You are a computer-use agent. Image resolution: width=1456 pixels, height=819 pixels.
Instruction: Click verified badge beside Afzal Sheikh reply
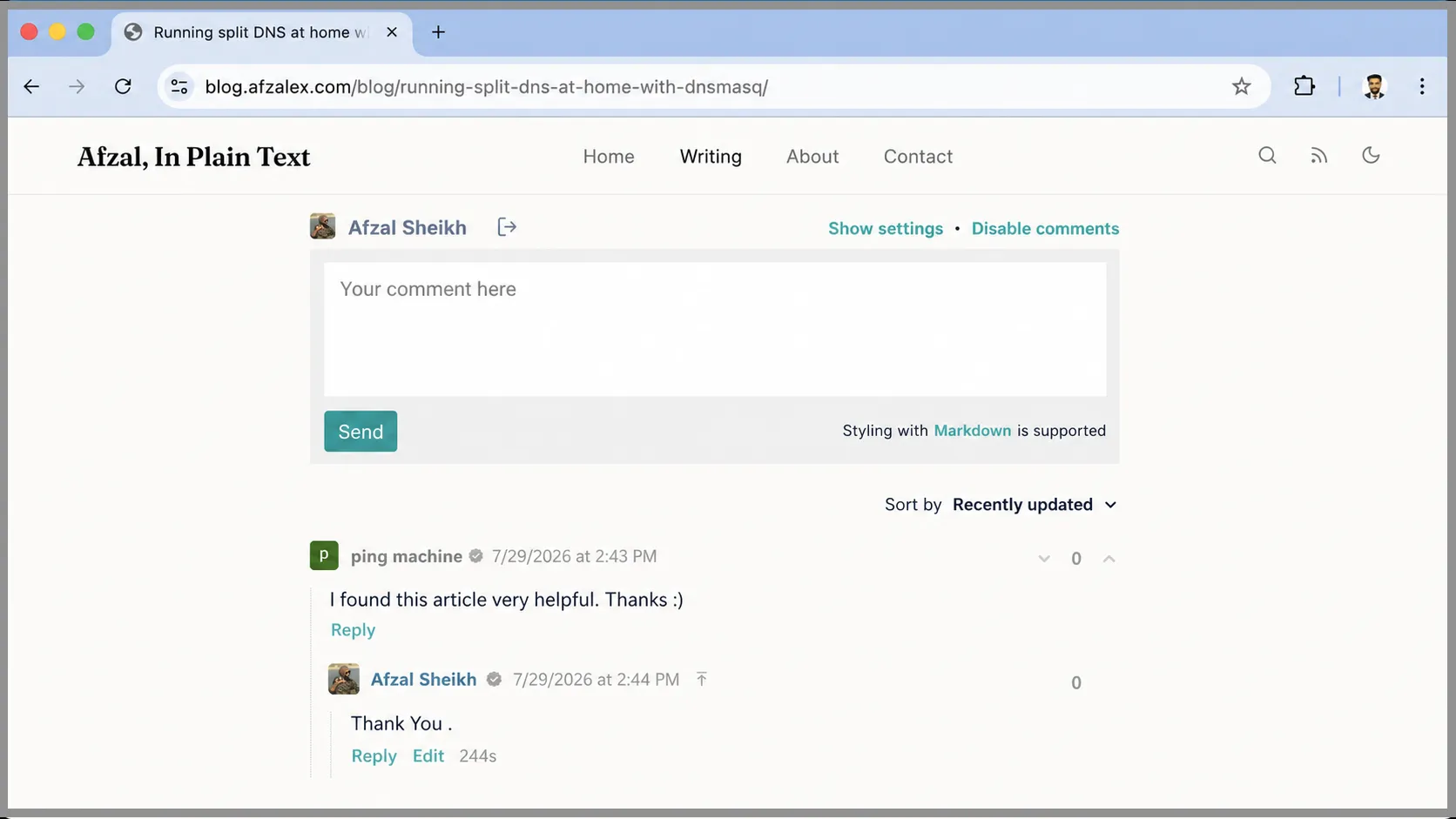(494, 680)
